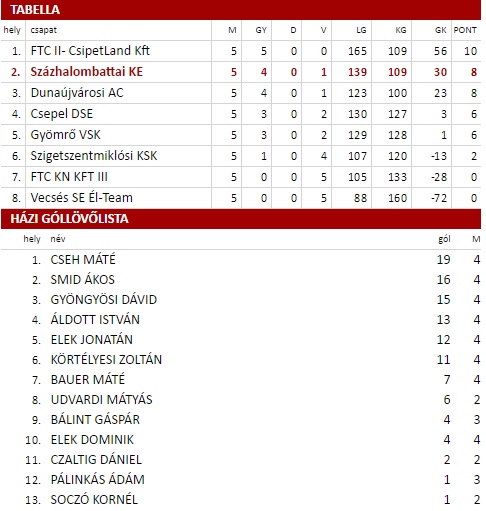Select the HÁZI GÓLLÖVŐLISTA header bar

click(241, 219)
